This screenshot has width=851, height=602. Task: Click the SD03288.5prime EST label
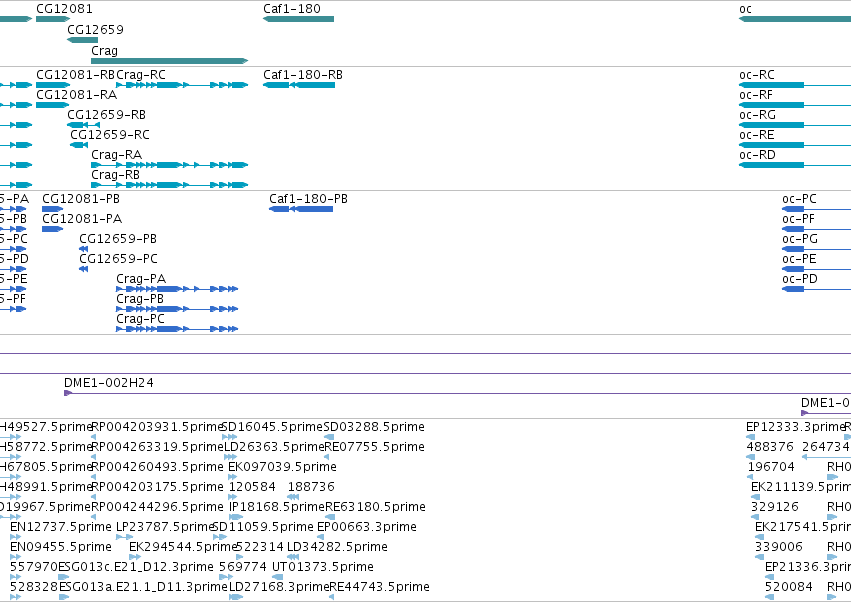(374, 427)
